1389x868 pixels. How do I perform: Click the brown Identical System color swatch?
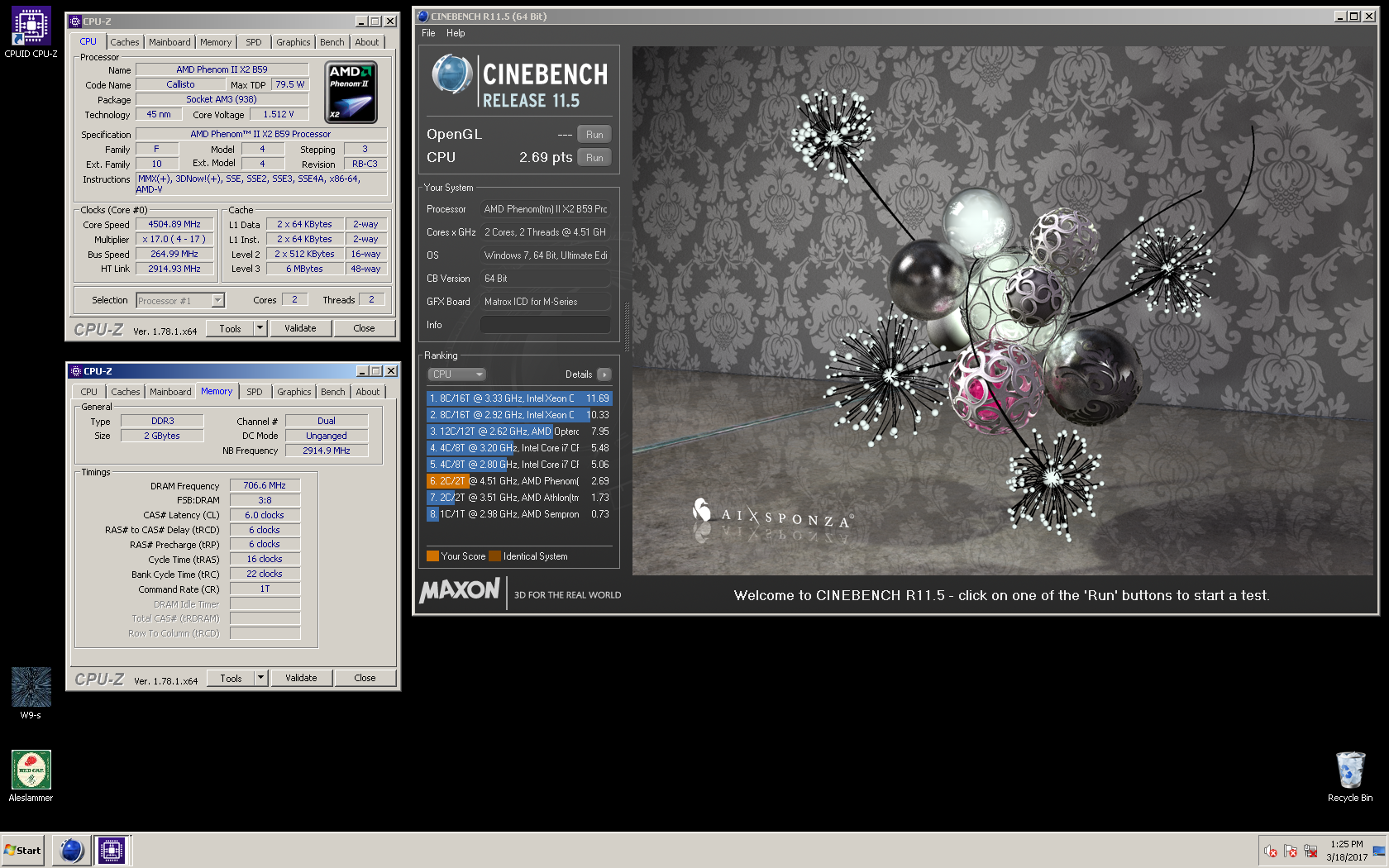tap(494, 556)
